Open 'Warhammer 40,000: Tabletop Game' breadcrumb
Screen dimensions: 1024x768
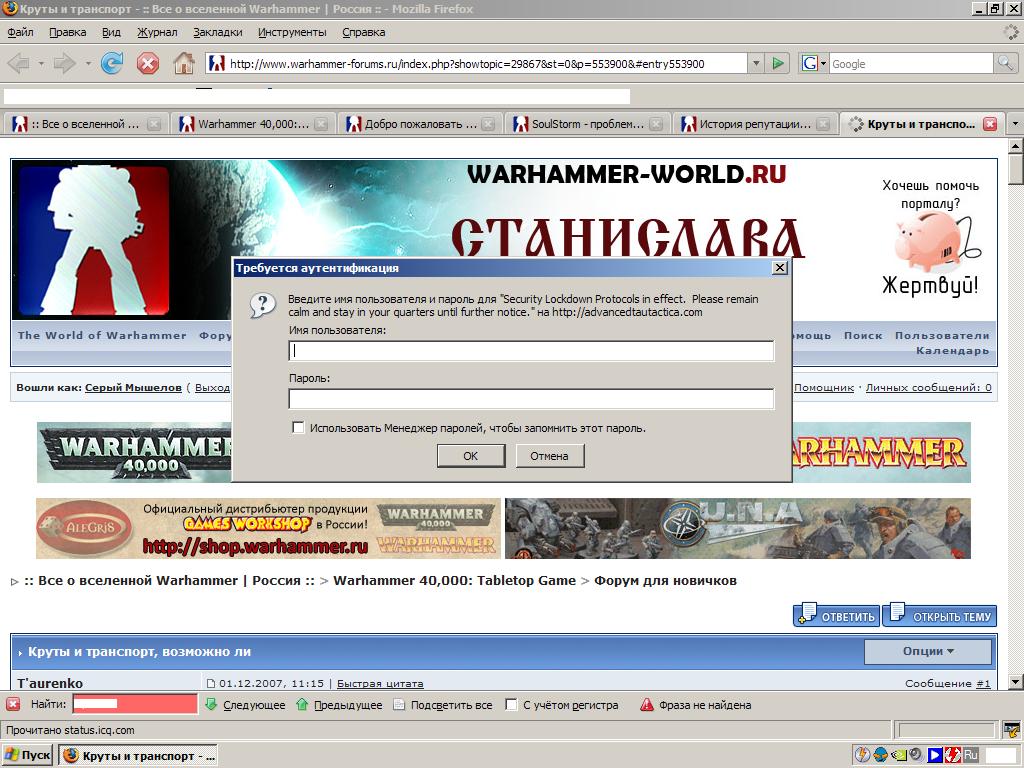[x=455, y=581]
